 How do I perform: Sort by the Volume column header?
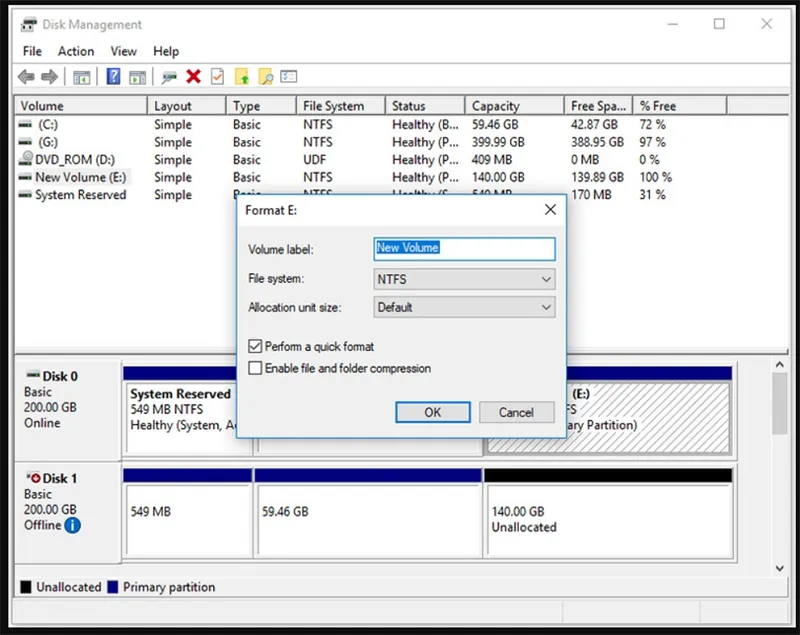coord(81,106)
